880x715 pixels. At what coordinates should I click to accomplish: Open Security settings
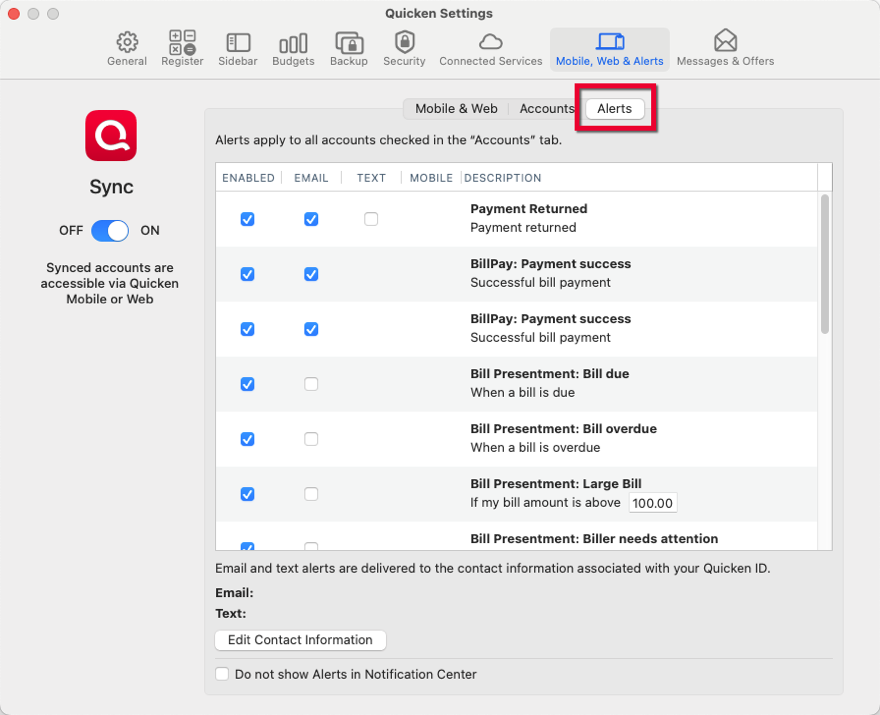(404, 47)
